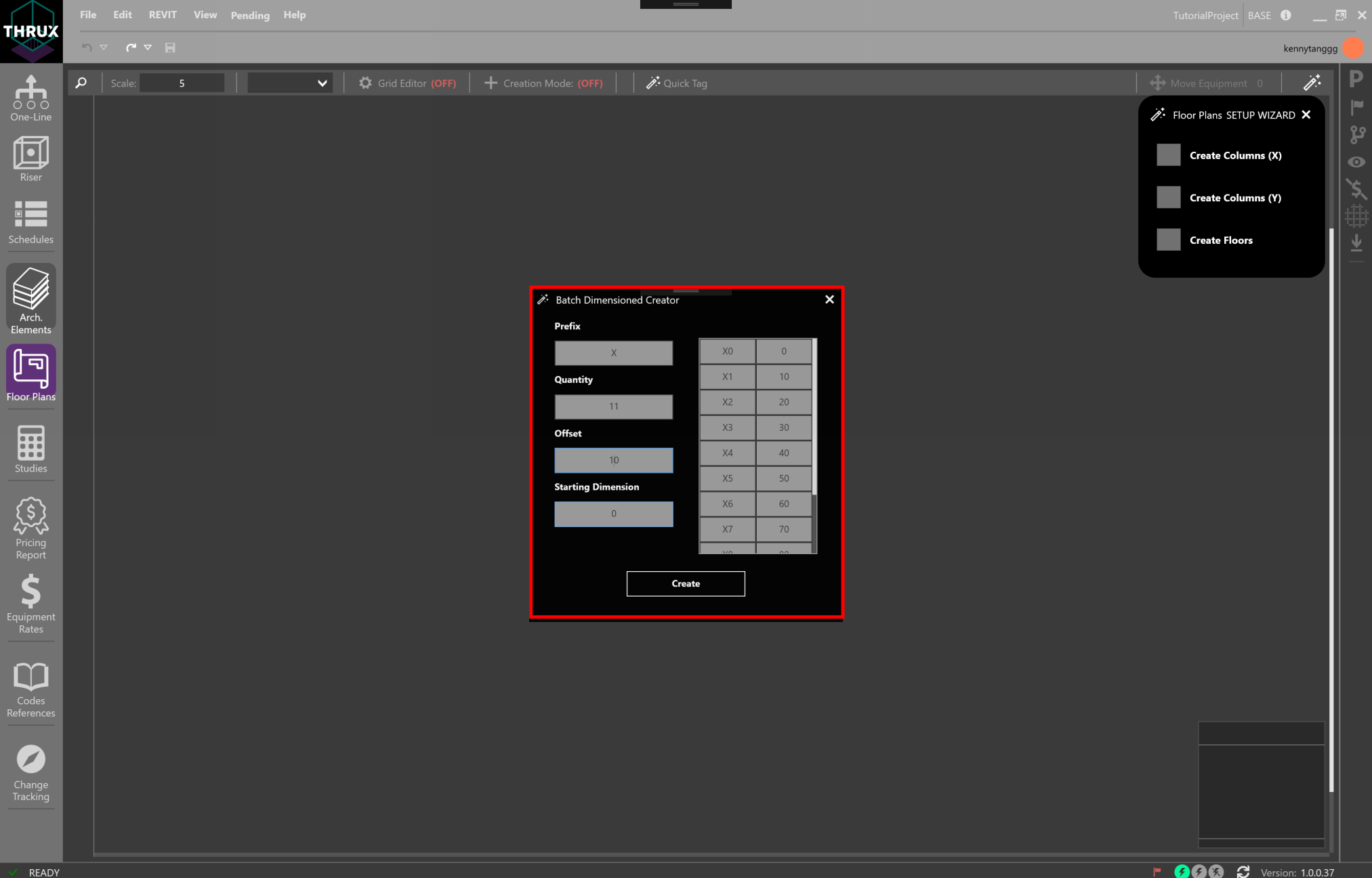
Task: Open the scale preset dropdown
Action: 289,83
